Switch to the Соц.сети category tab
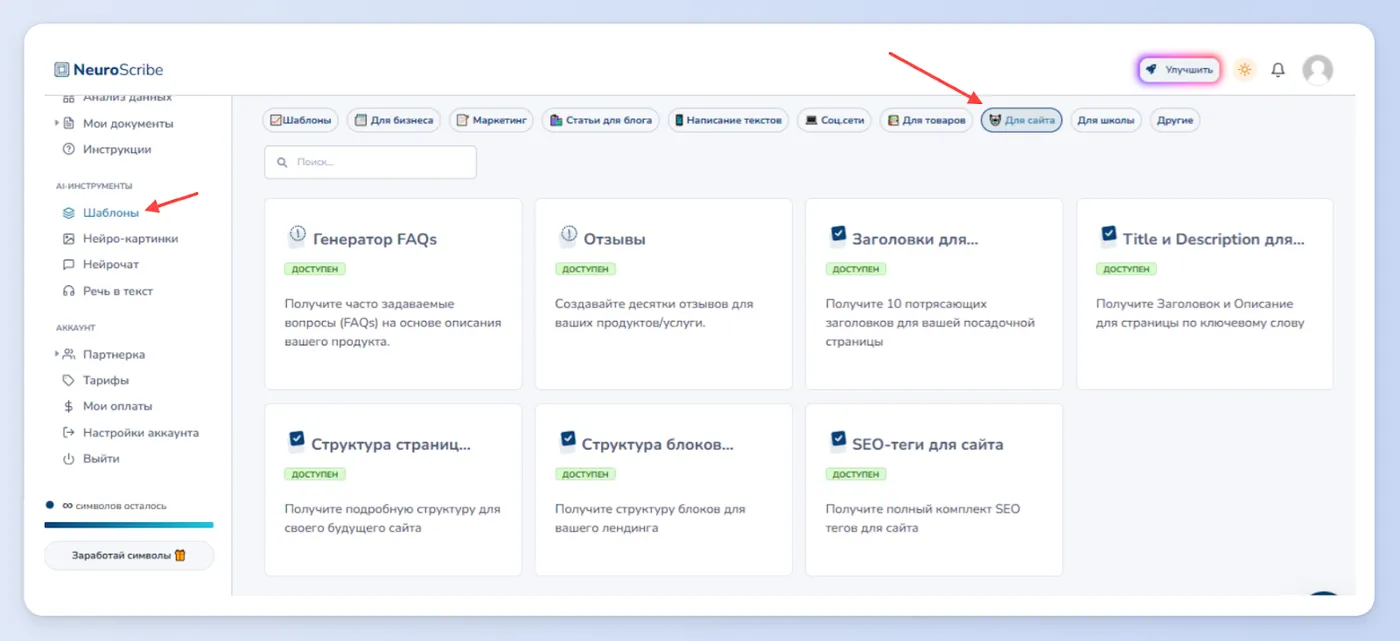Viewport: 1400px width, 641px height. [834, 120]
